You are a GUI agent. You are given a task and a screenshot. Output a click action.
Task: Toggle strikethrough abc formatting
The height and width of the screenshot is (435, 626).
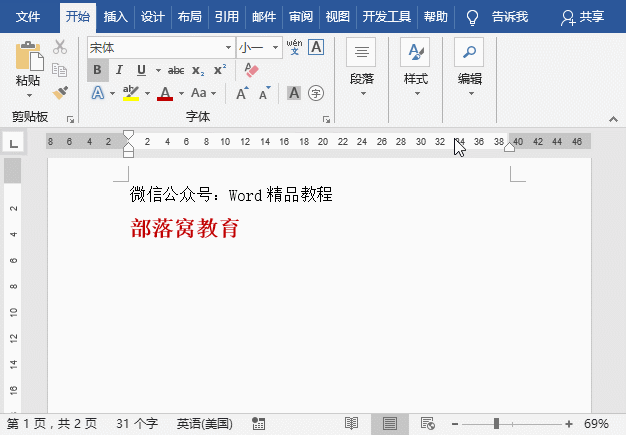point(176,71)
